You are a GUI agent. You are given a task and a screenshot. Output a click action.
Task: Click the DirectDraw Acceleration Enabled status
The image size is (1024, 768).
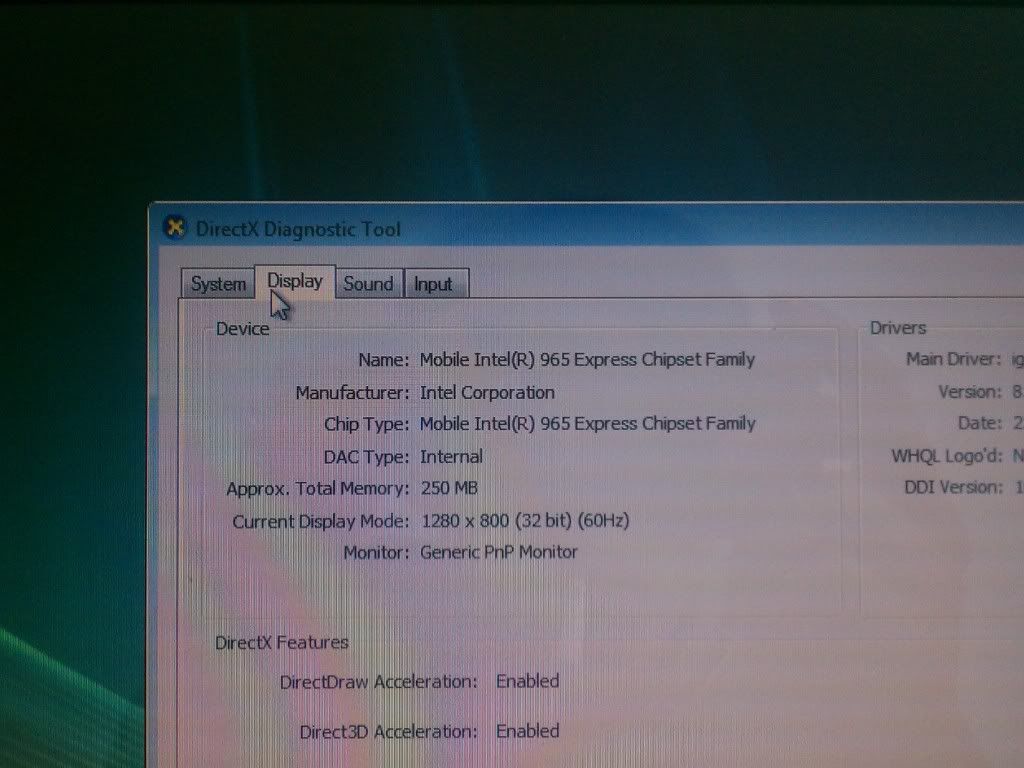pos(528,681)
